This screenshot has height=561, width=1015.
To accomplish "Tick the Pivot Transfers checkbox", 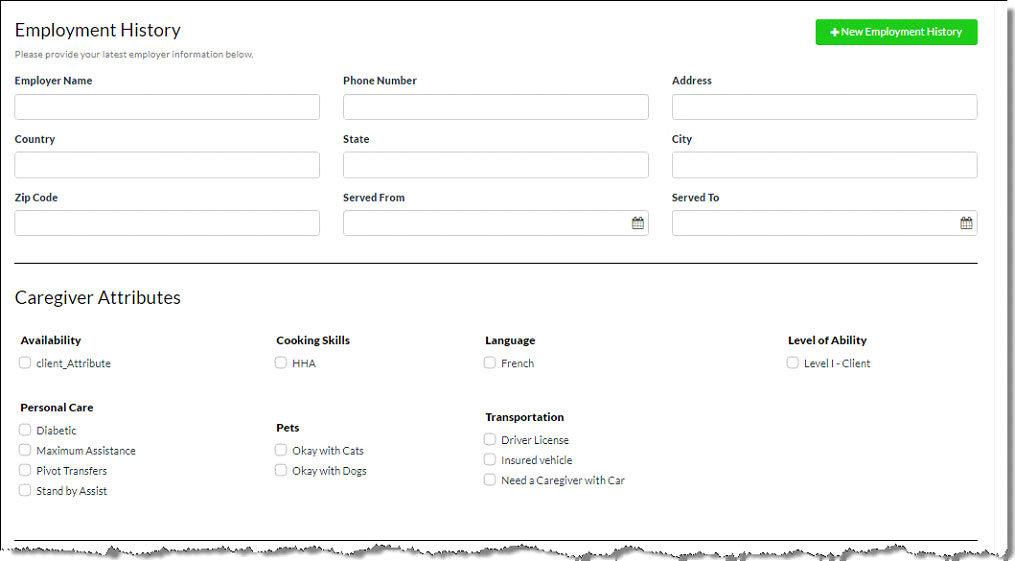I will pyautogui.click(x=25, y=470).
